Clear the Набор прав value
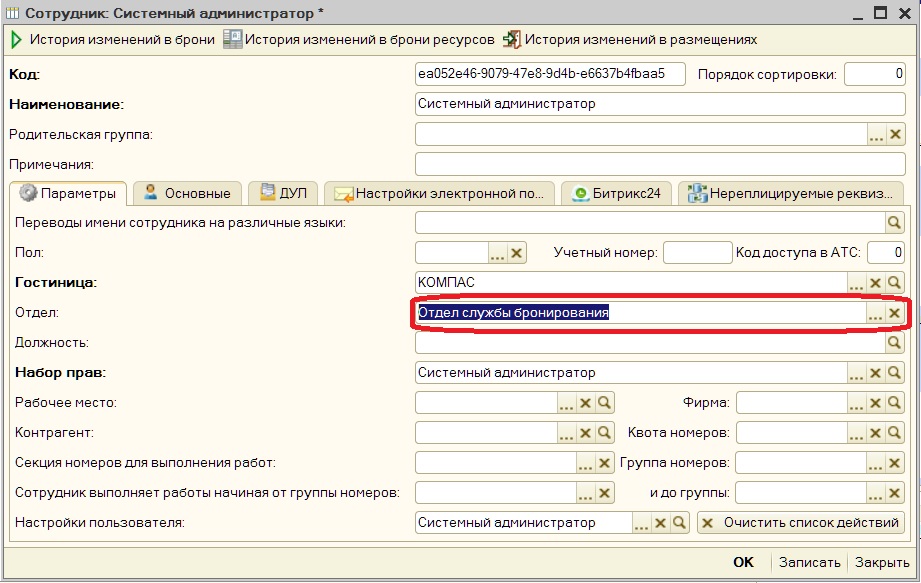The height and width of the screenshot is (583, 921). coord(875,373)
